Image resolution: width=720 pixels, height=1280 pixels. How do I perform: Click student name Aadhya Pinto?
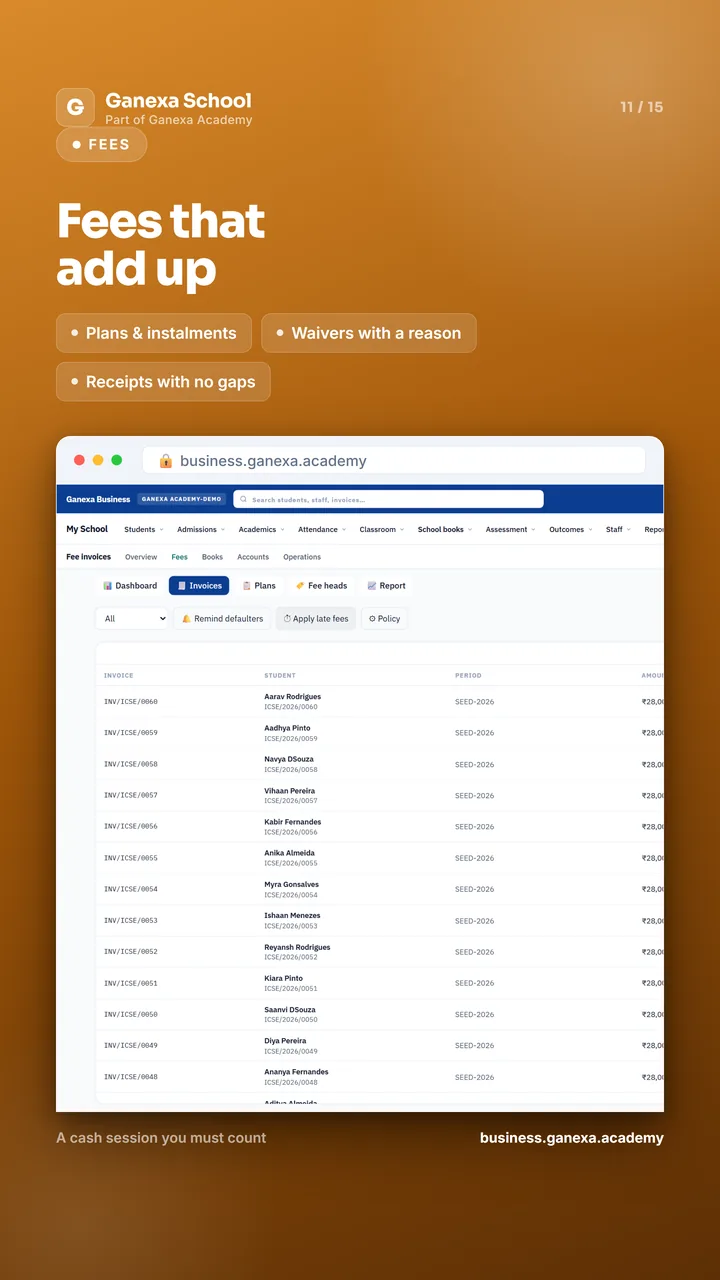point(287,728)
